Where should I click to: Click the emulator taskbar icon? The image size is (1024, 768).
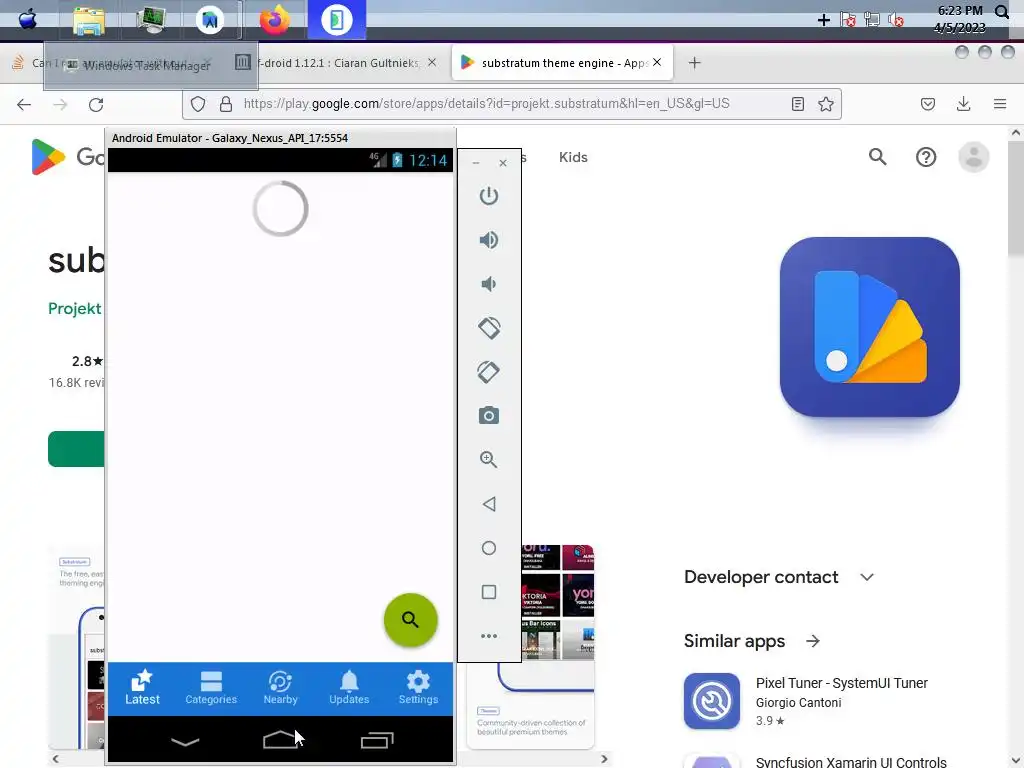(x=337, y=20)
